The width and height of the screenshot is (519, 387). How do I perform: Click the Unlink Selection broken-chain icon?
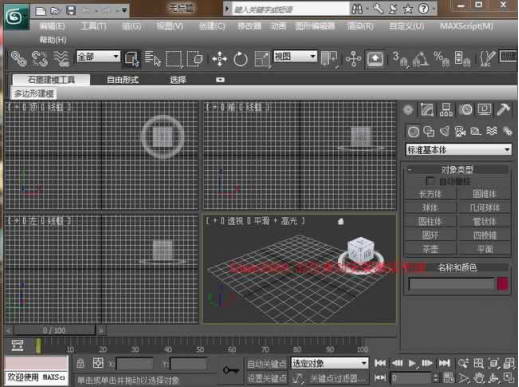click(x=40, y=59)
